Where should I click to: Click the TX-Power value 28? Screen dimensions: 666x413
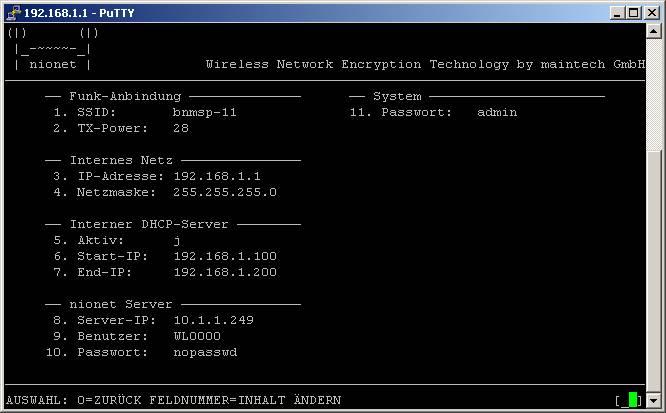(181, 128)
